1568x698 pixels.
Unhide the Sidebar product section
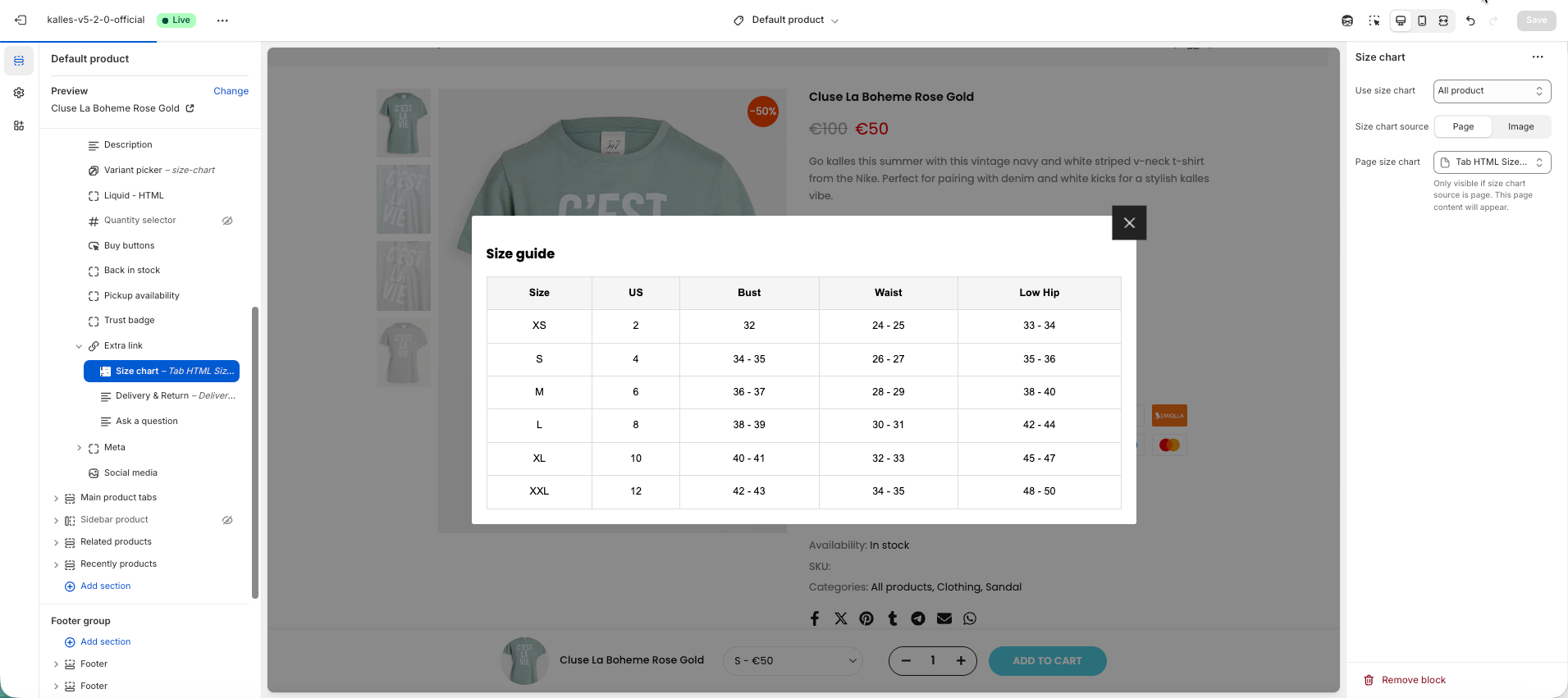(x=227, y=520)
